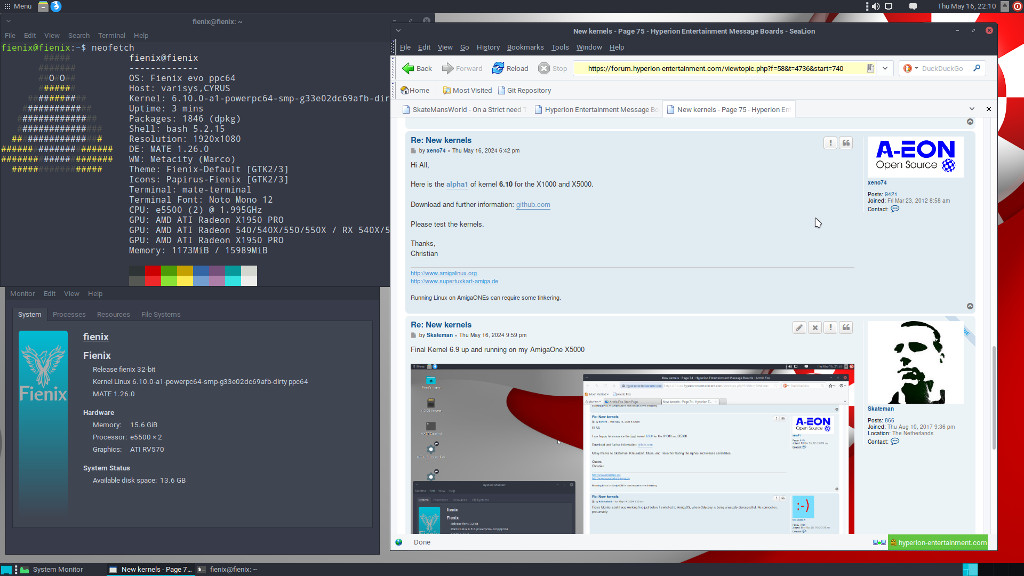Image resolution: width=1024 pixels, height=576 pixels.
Task: Open the alpha1 link in xeno74's post
Action: [x=456, y=184]
